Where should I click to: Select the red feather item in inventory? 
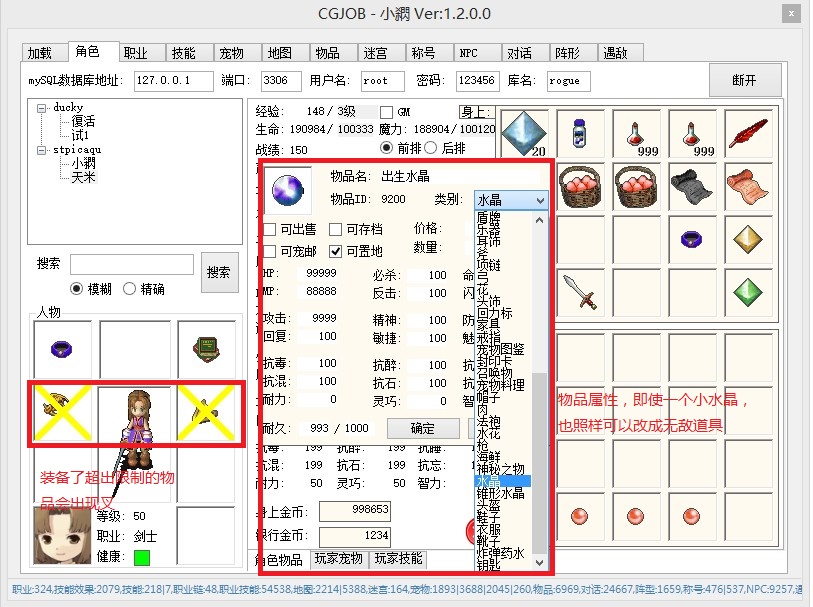[x=751, y=133]
